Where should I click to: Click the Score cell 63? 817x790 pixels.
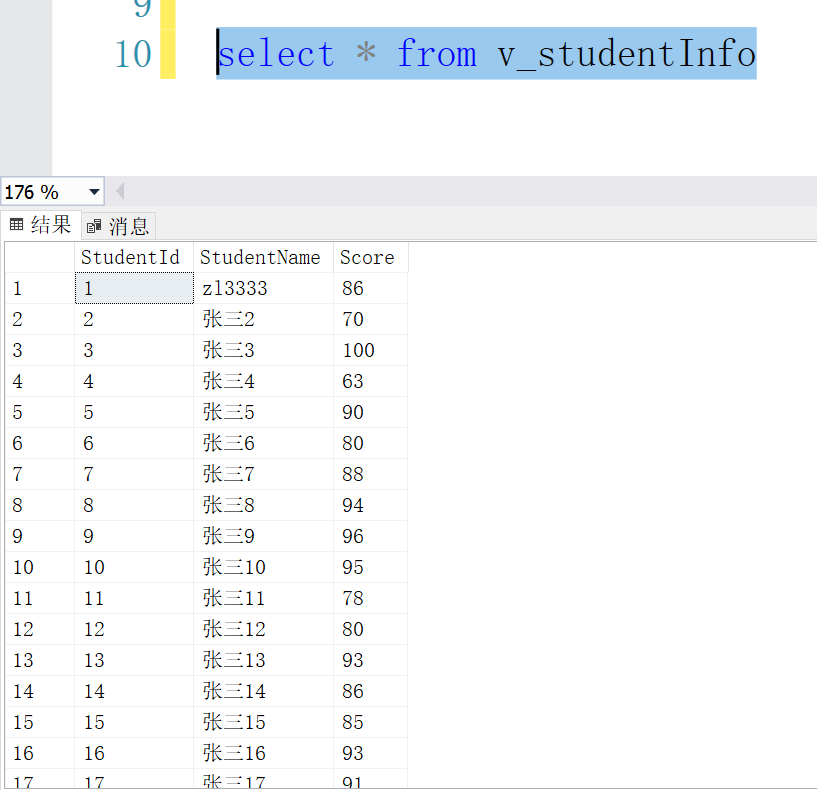(370, 381)
